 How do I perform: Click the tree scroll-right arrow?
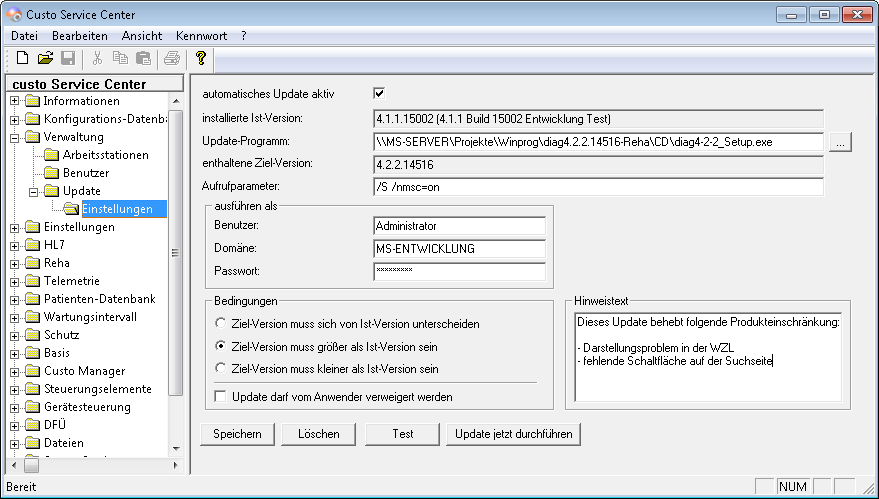click(175, 465)
